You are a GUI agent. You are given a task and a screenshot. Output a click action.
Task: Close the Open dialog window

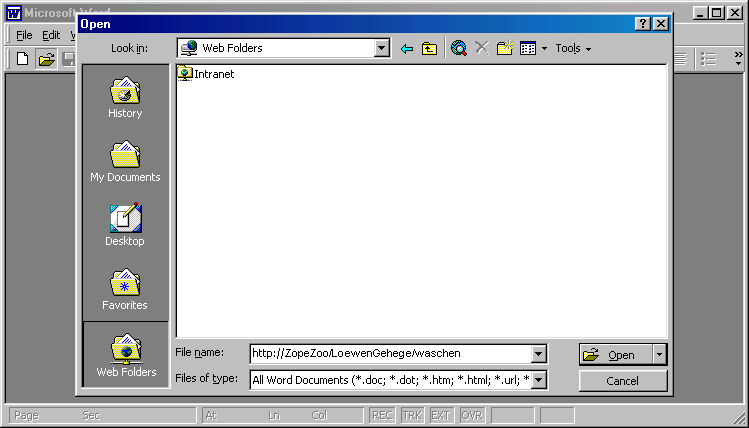pyautogui.click(x=660, y=23)
